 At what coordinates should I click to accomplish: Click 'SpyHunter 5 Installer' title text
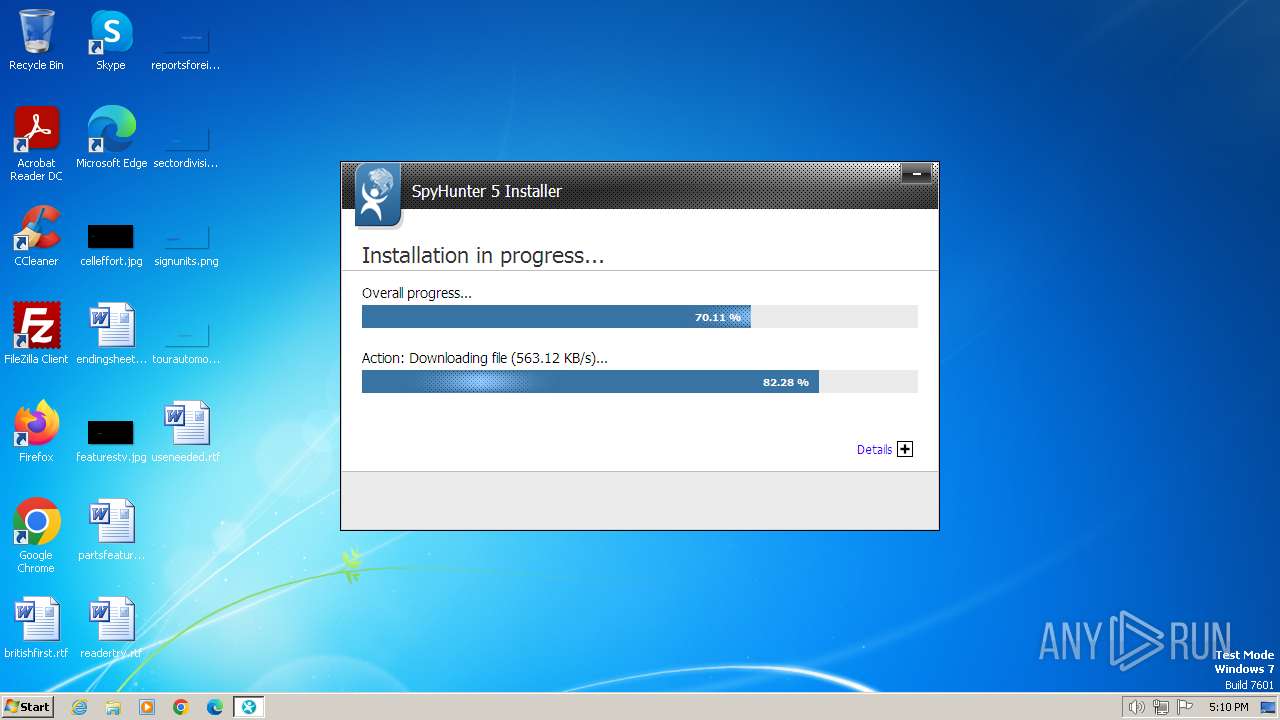487,191
